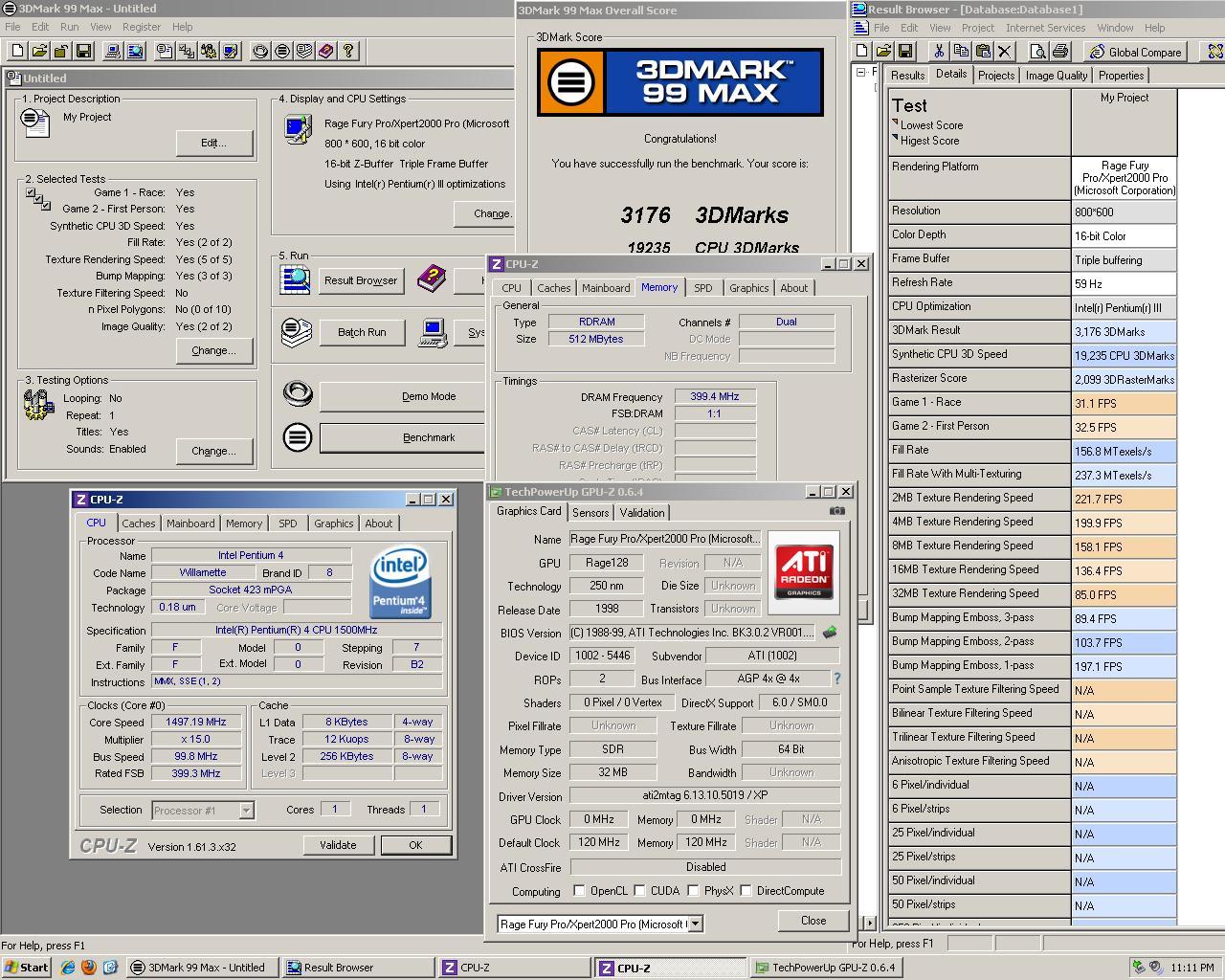
Task: Open SPD tab in CPU-Z memory window
Action: click(703, 288)
